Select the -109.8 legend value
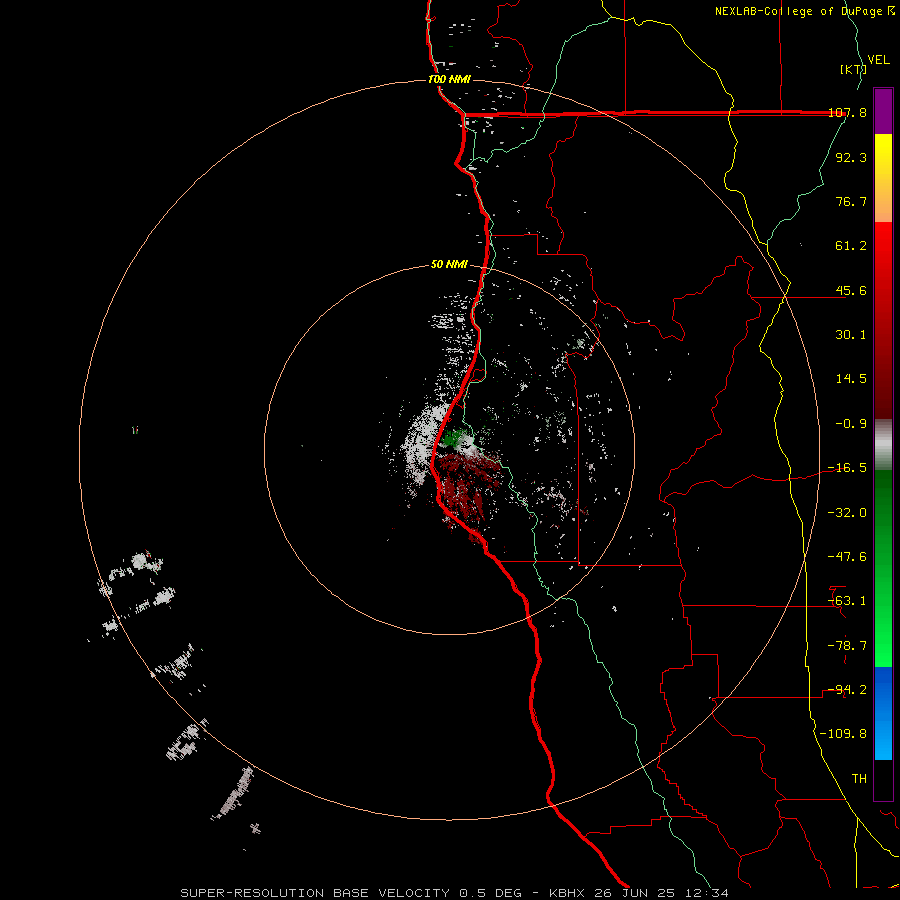Screen dimensions: 900x900 pos(844,734)
